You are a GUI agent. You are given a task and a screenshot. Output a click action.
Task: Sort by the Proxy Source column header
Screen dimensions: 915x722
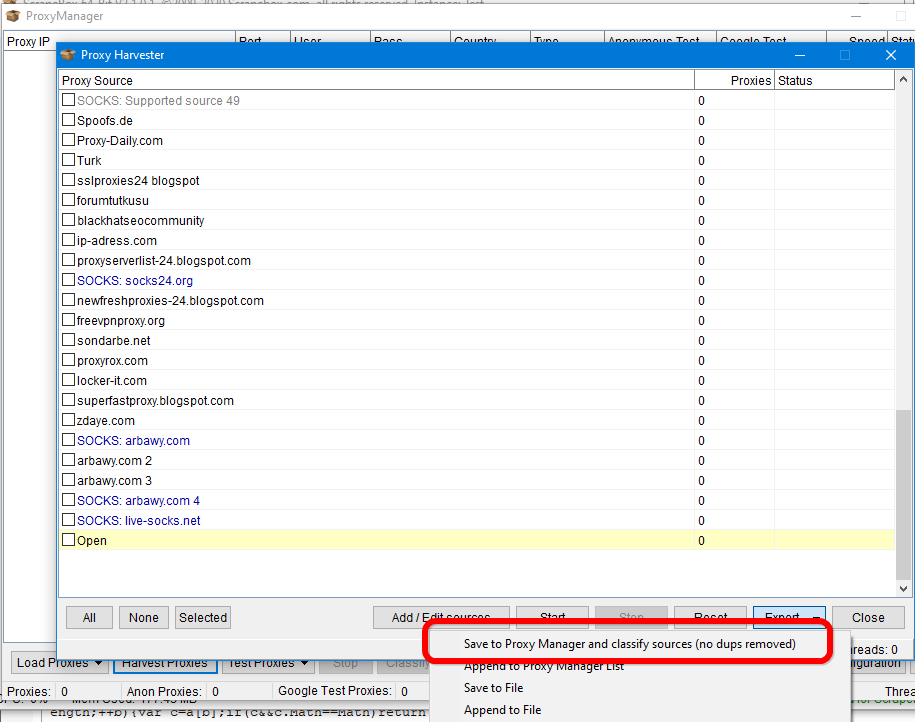376,81
